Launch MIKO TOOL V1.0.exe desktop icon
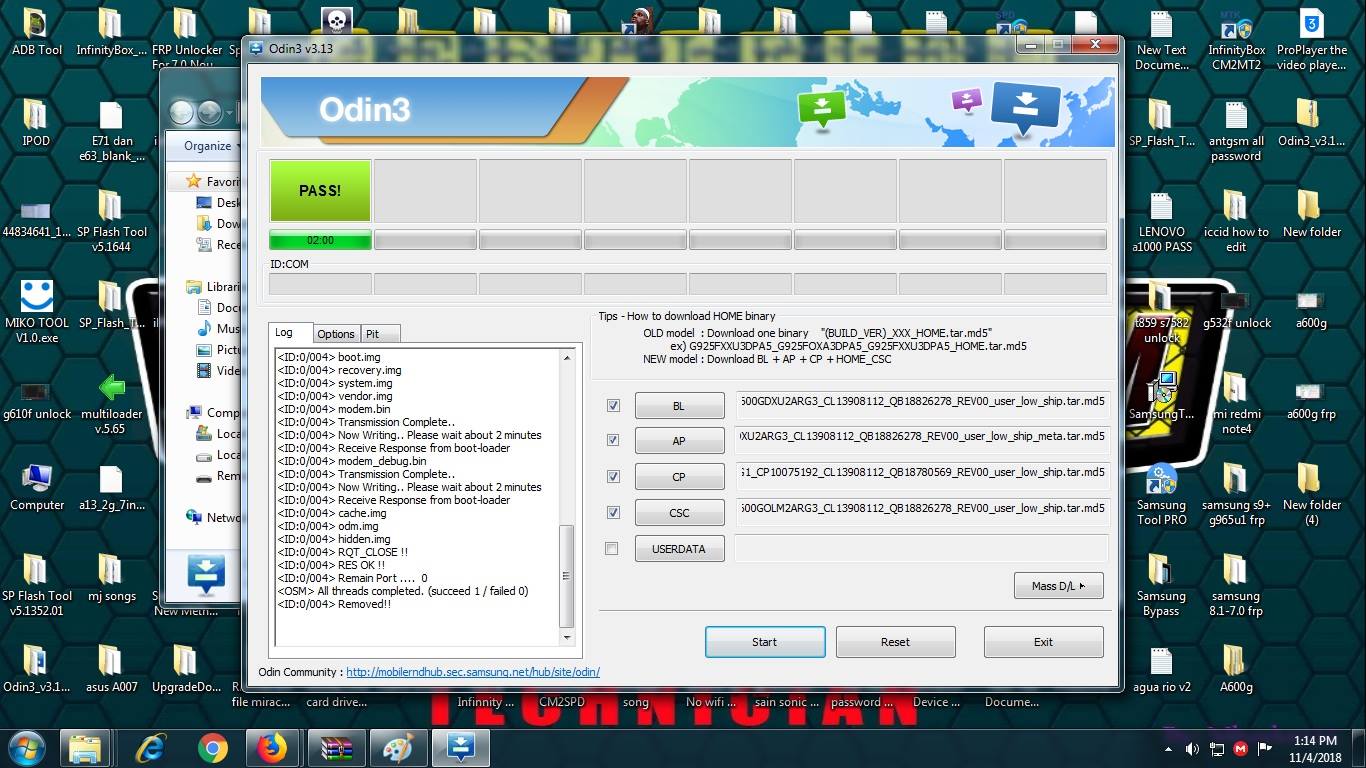1366x768 pixels. pos(37,312)
